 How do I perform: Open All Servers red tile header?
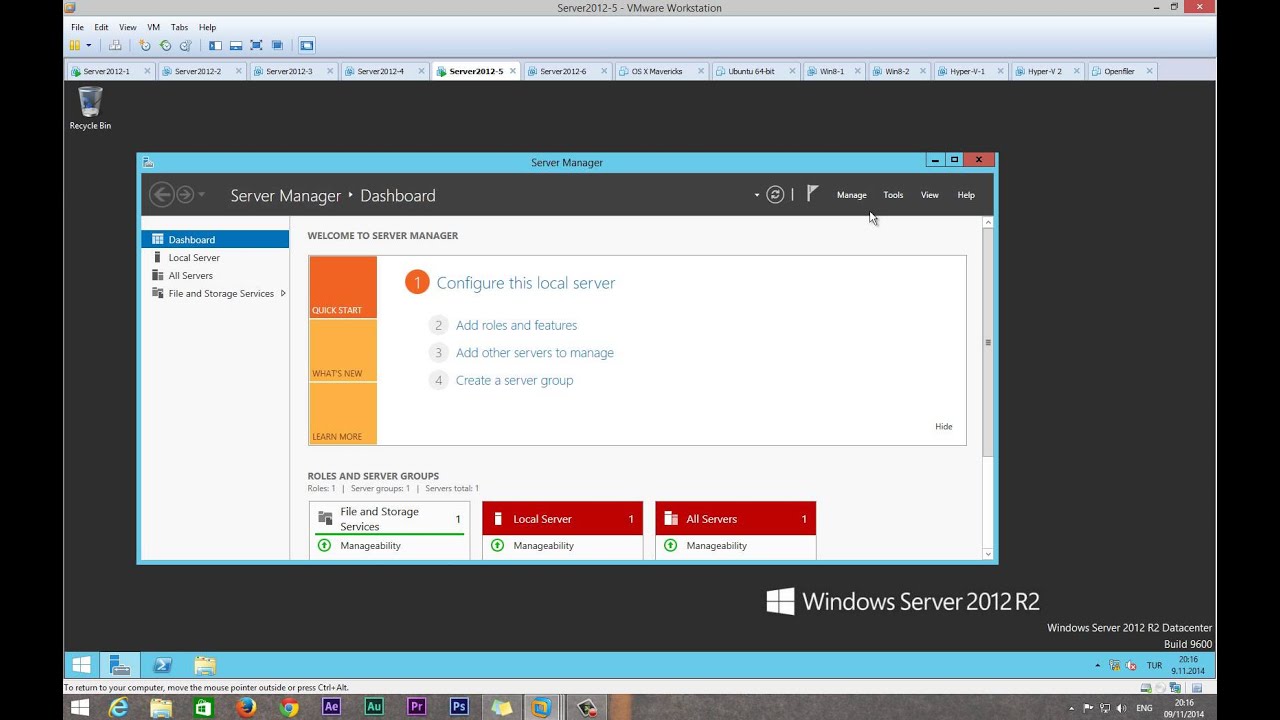point(736,519)
